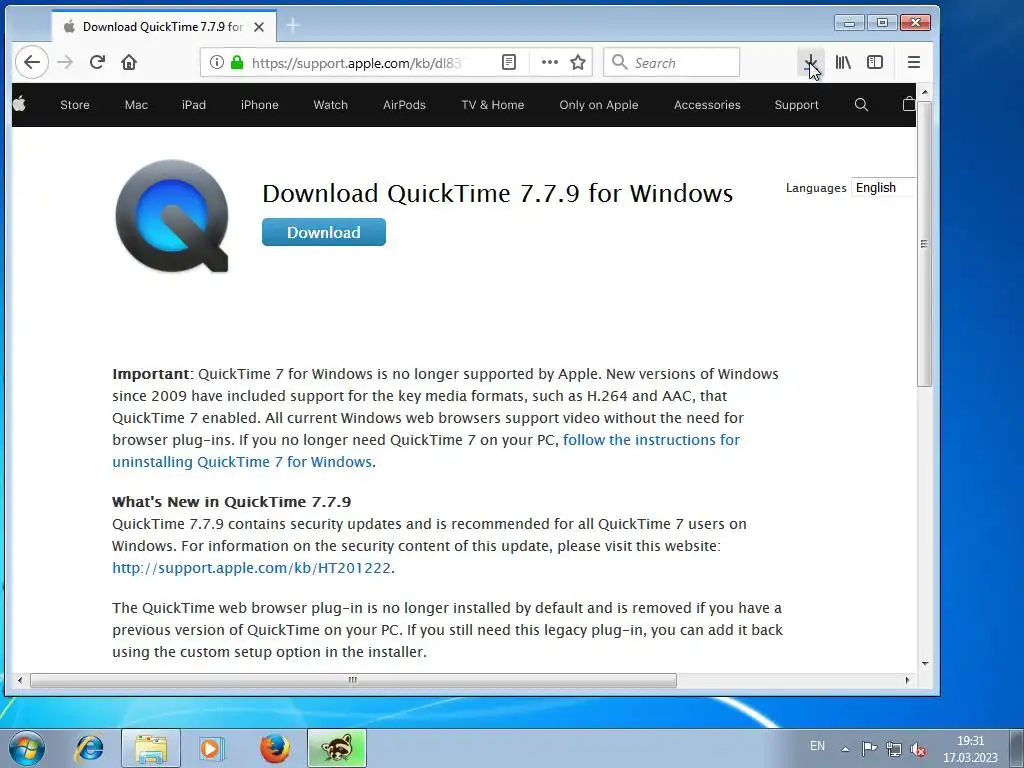Viewport: 1024px width, 768px height.
Task: Open the Firefox downloads panel
Action: tap(810, 63)
